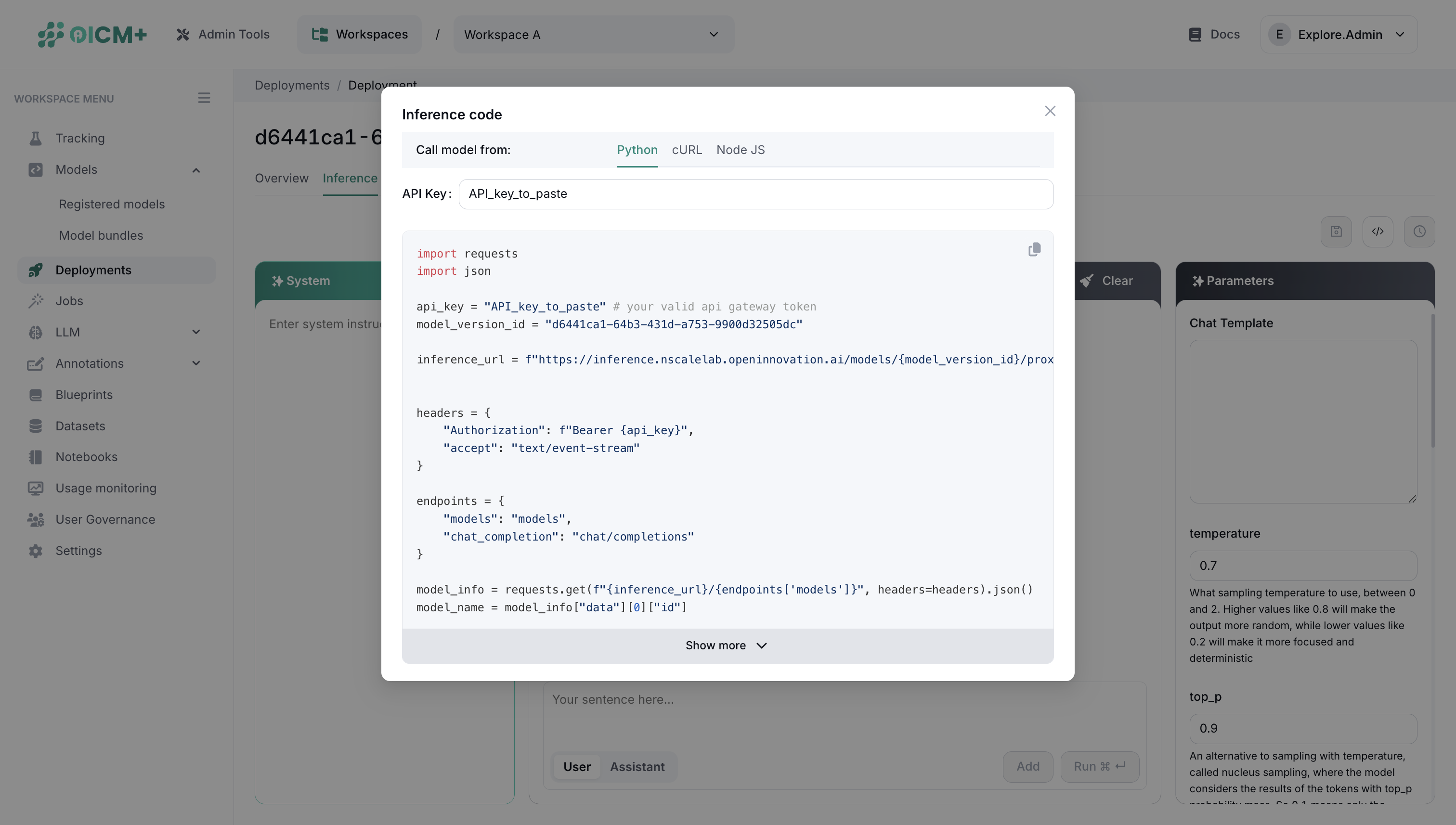The image size is (1456, 825).
Task: Switch to the cURL tab
Action: pyautogui.click(x=687, y=150)
